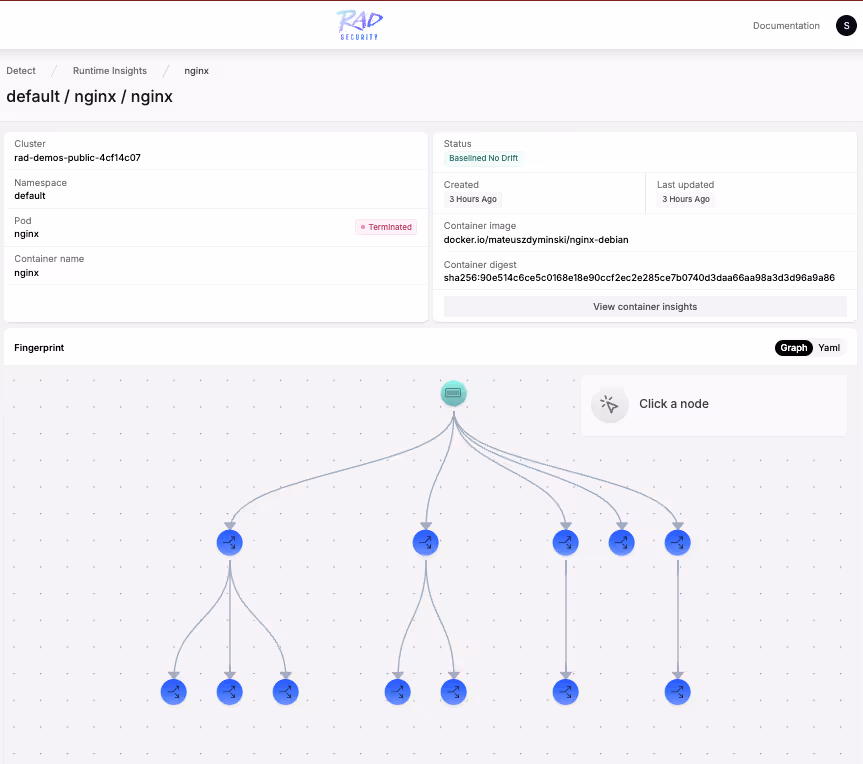Switch fingerprint view to Yaml
Screen dimensions: 863x764
828,348
